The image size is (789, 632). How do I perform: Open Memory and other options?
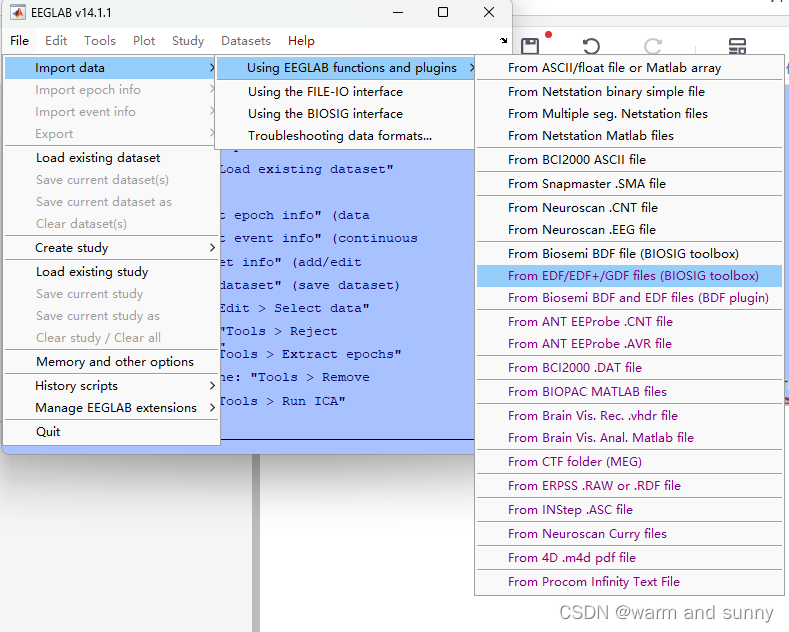pos(112,362)
